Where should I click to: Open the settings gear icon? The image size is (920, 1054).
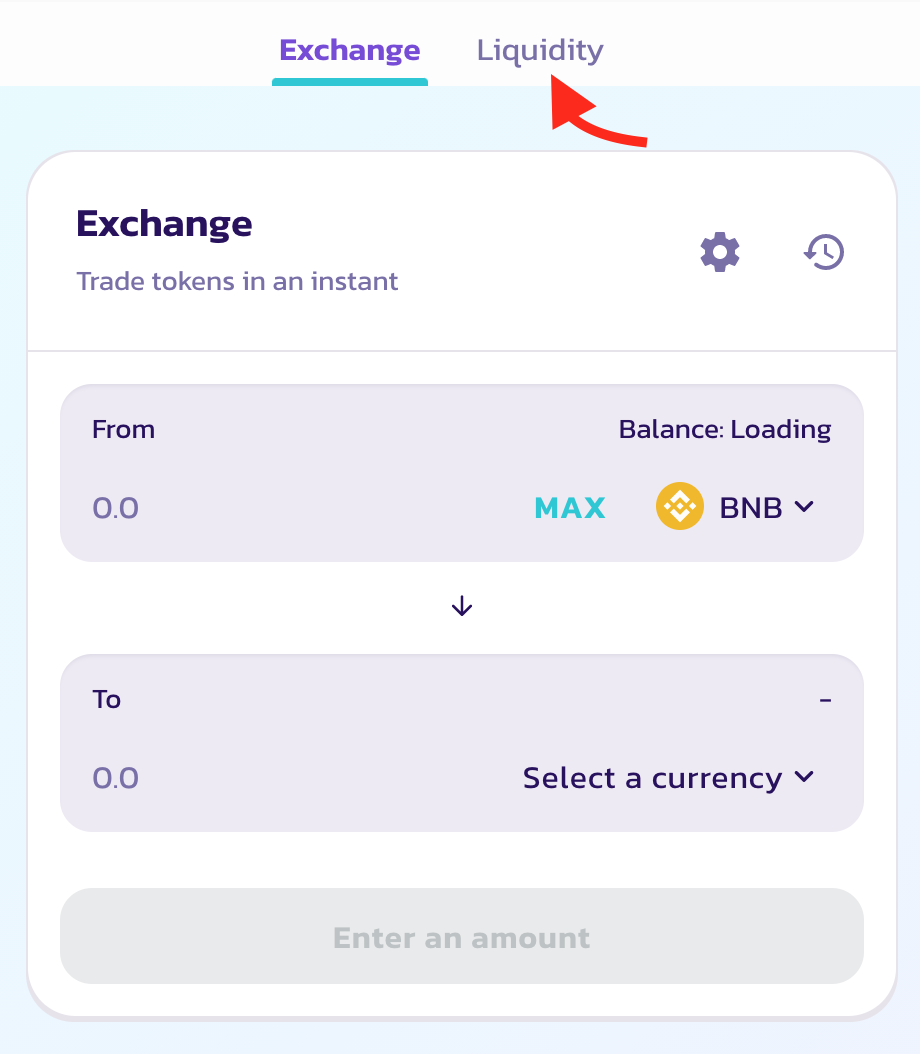720,252
